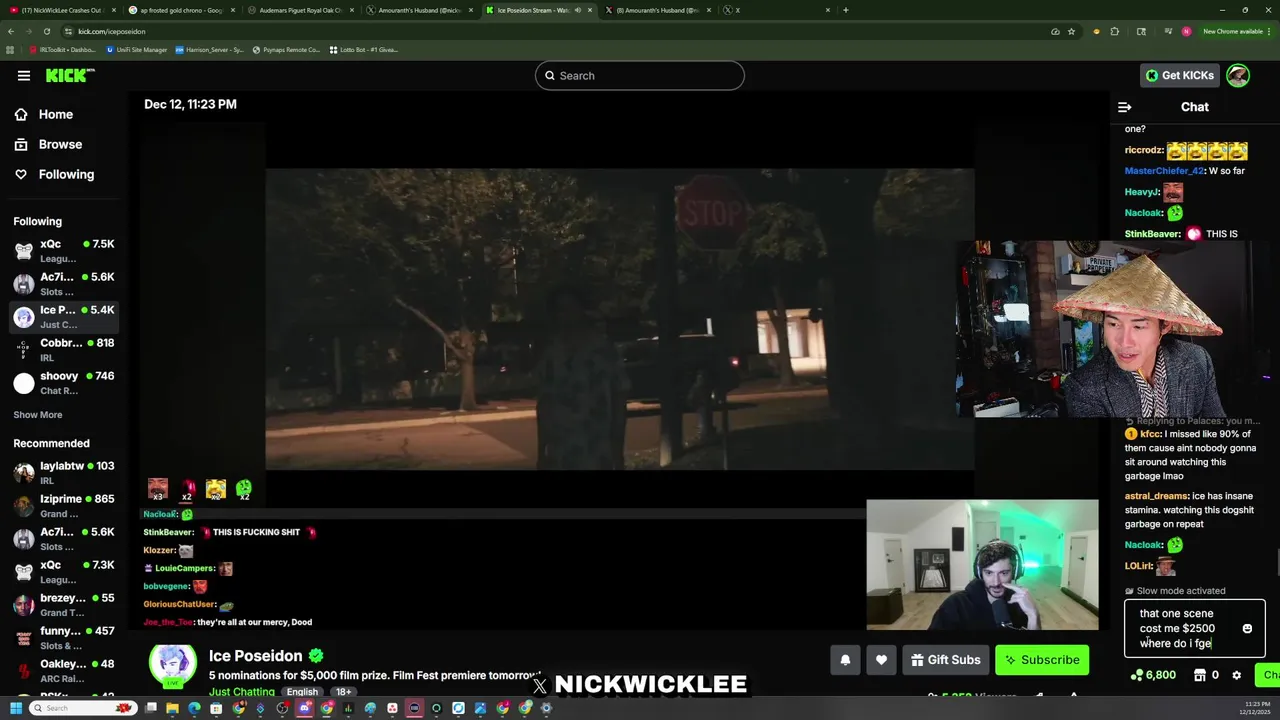This screenshot has width=1280, height=720.
Task: Open IRLToolkit Dashboard bookmark
Action: 64,49
